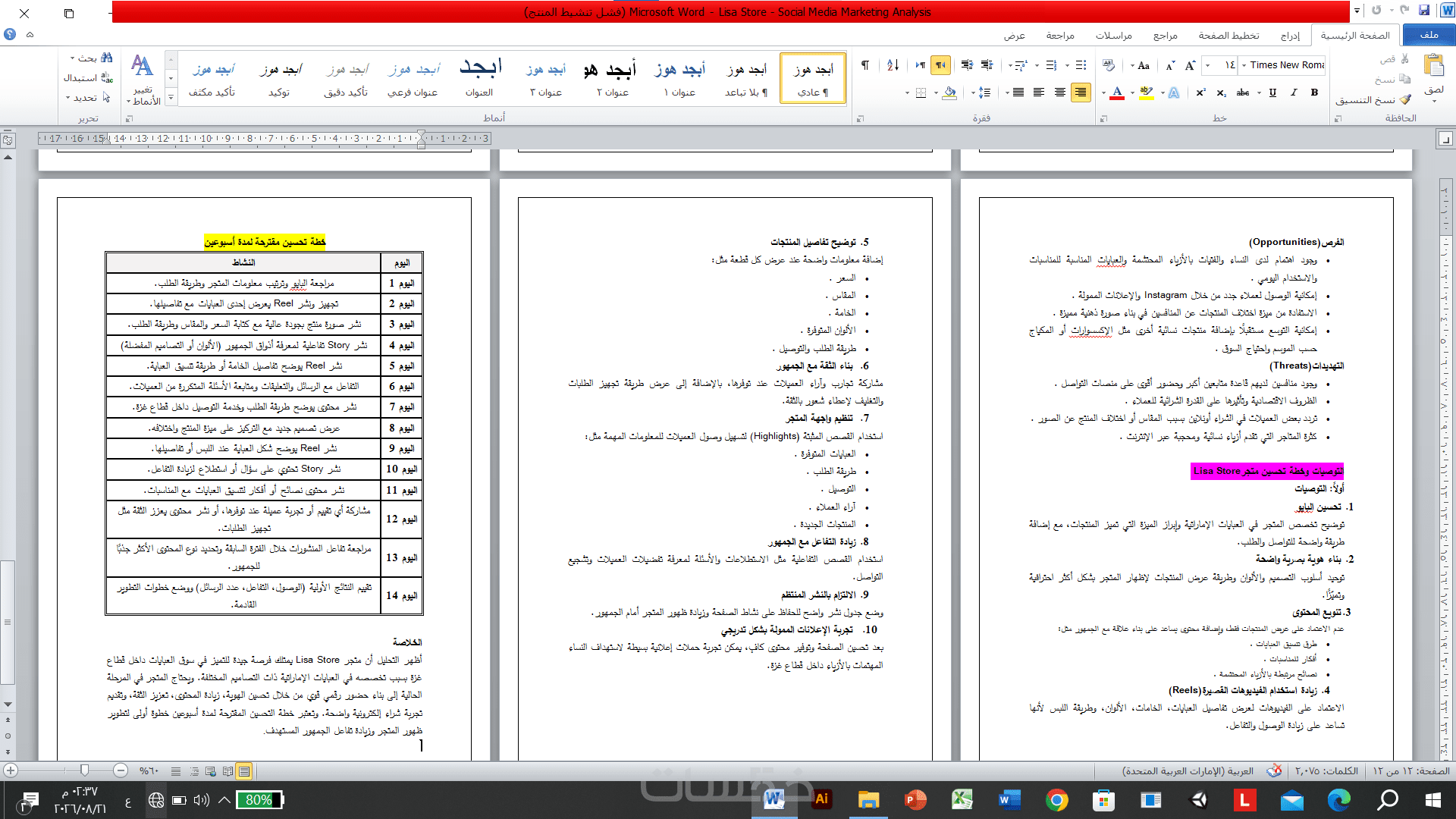Open Adobe Illustrator from the taskbar

(x=821, y=799)
